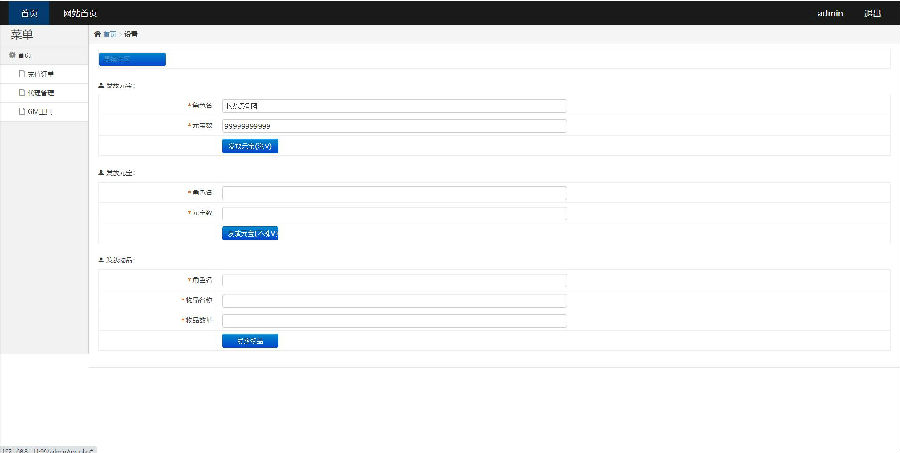Click the user icon heading the third form section
The height and width of the screenshot is (453, 900).
[x=101, y=260]
